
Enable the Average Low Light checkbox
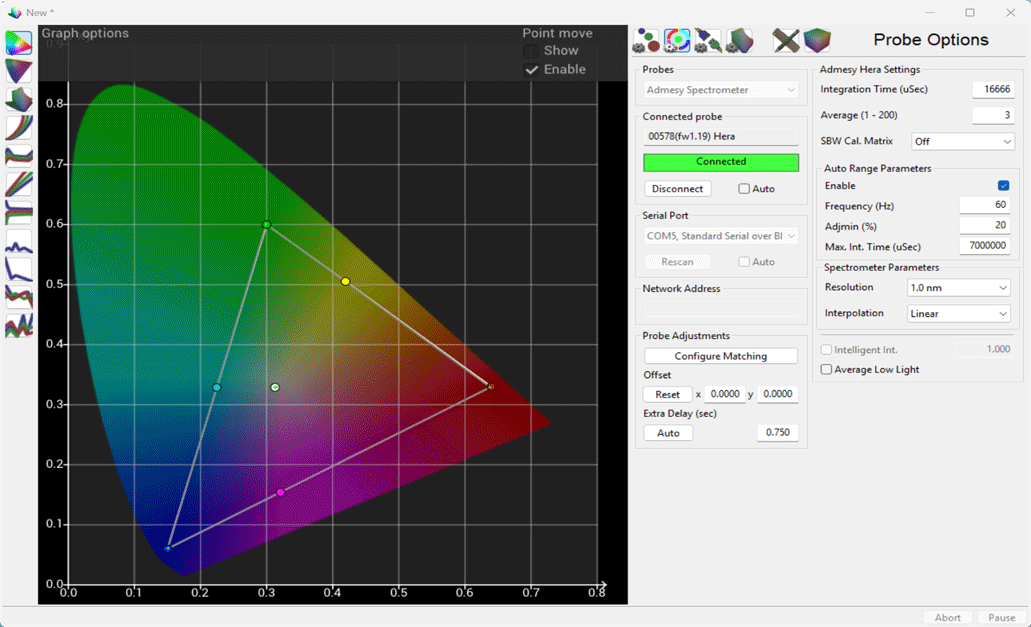[x=826, y=370]
